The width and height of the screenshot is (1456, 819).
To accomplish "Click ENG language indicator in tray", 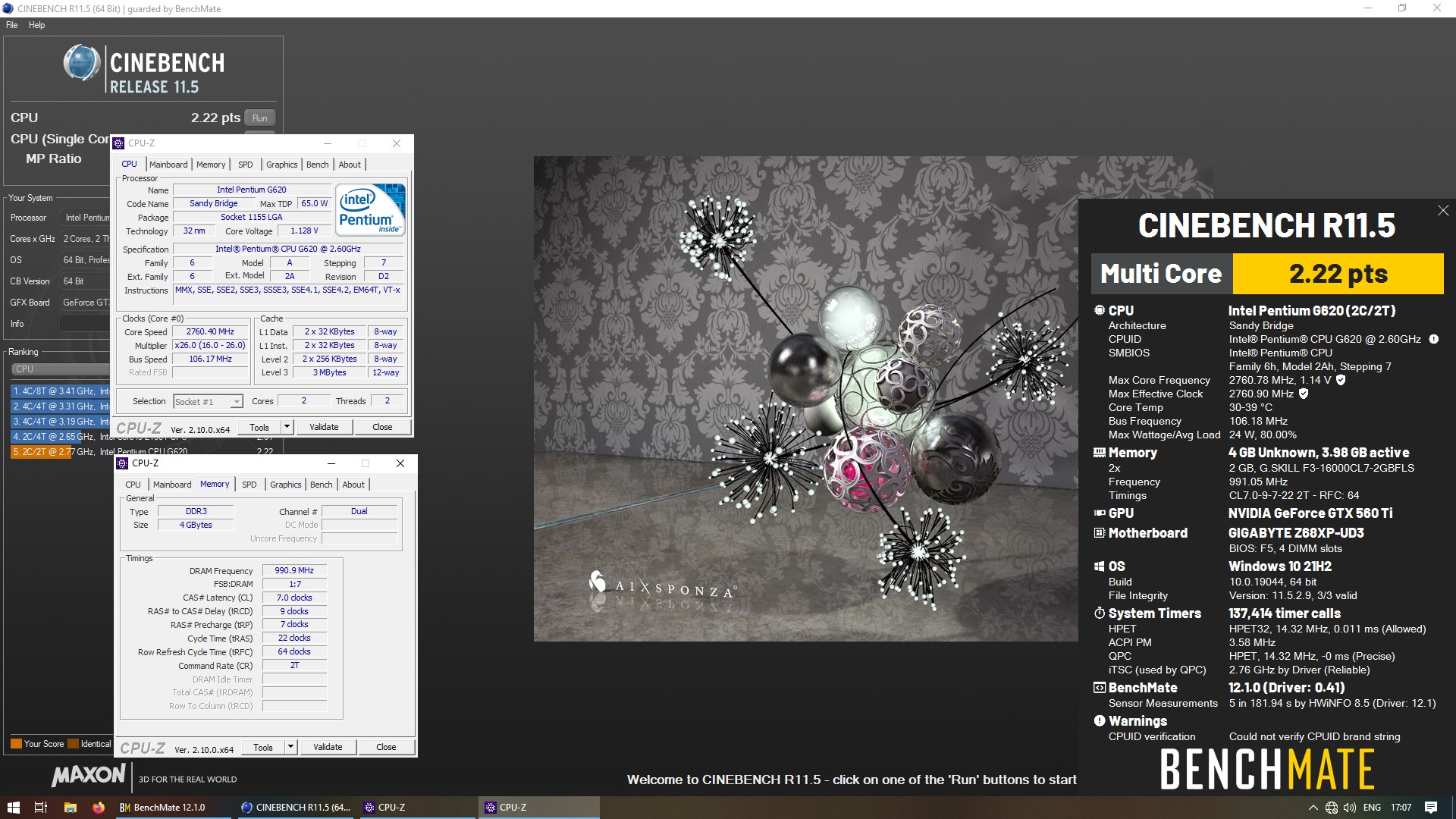I will [1372, 808].
